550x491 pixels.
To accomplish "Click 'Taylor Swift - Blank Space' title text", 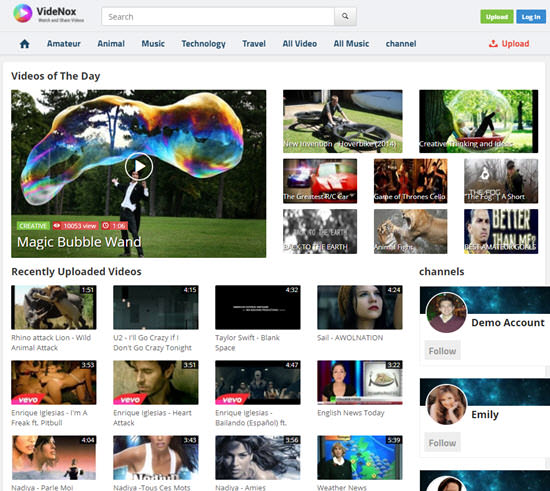I will (247, 343).
